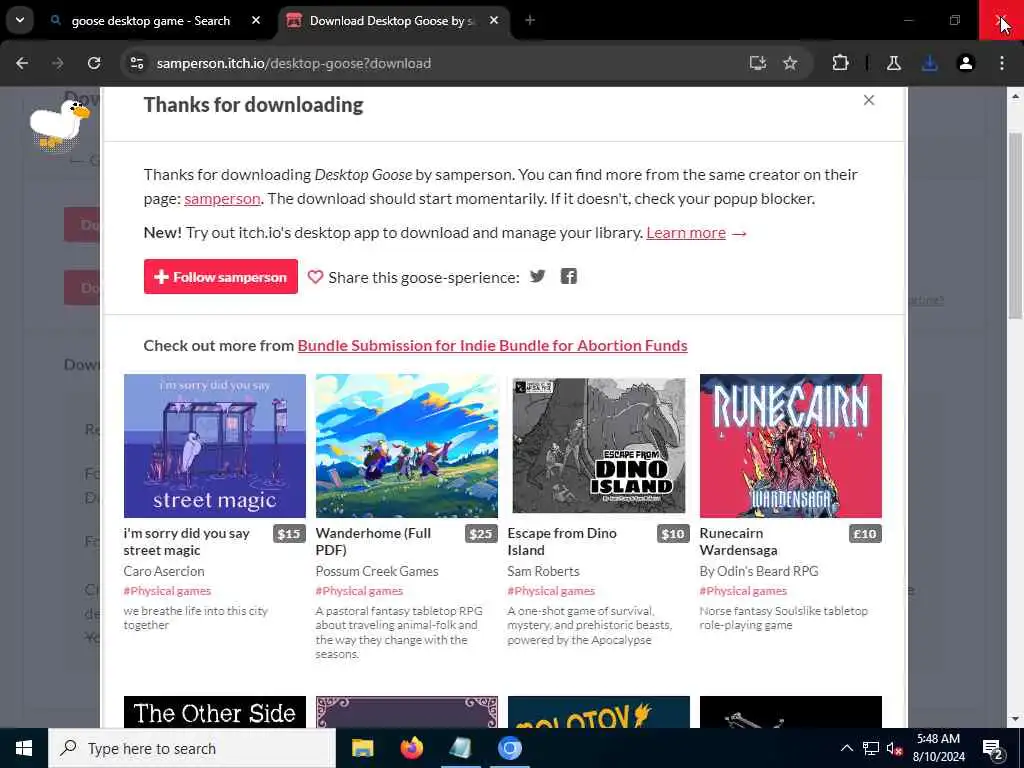The width and height of the screenshot is (1024, 768).
Task: Open File Explorer from taskbar
Action: (362, 748)
